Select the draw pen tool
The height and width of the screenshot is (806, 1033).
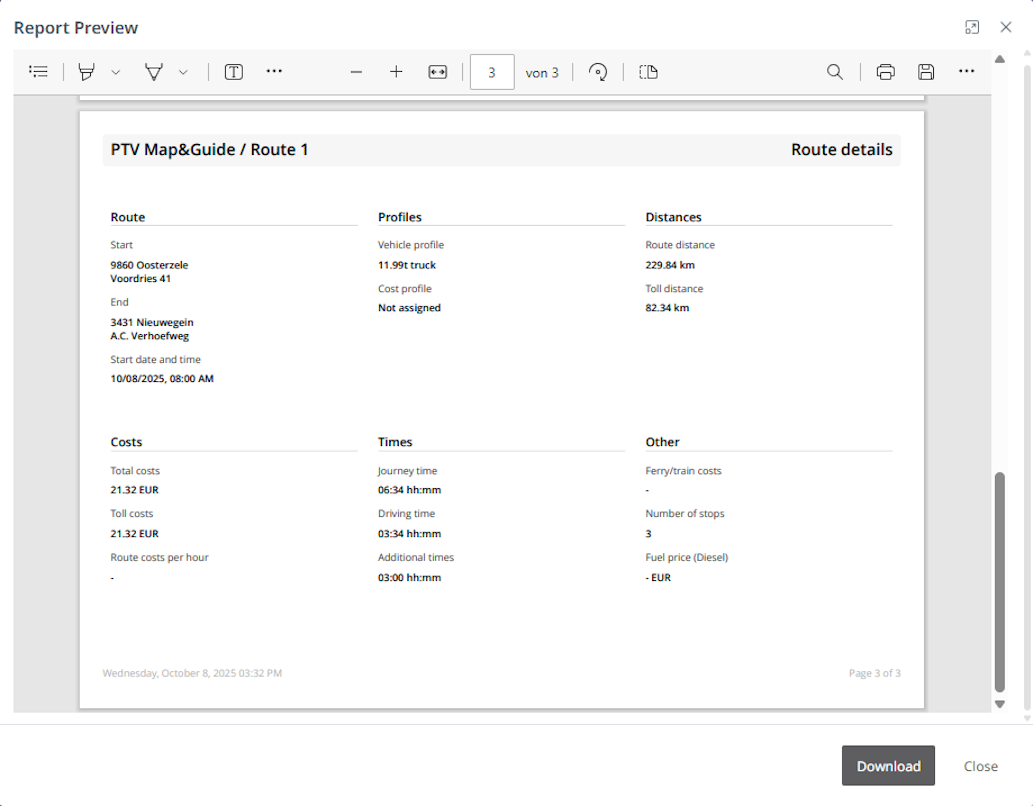[154, 72]
